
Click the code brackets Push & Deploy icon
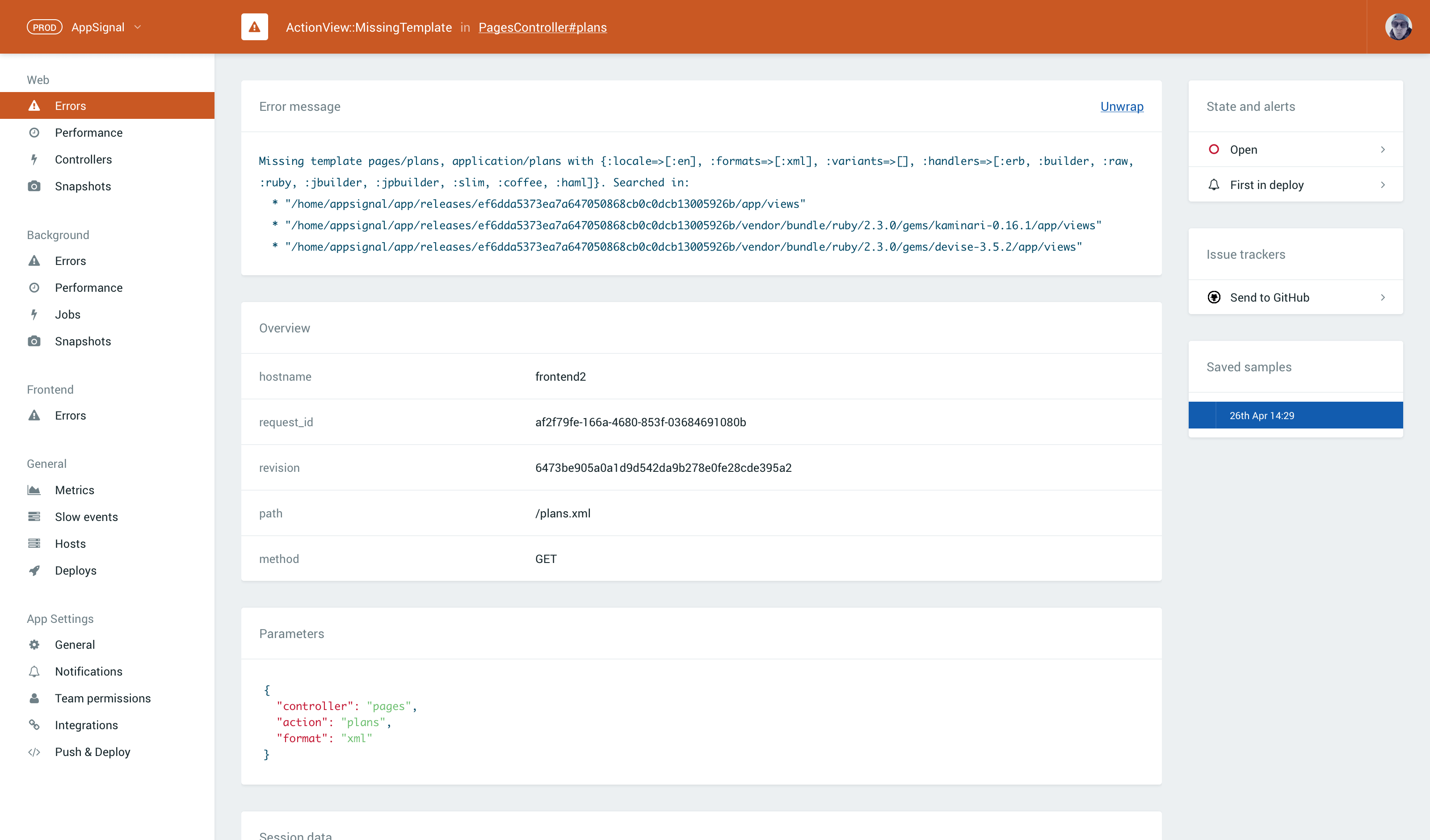coord(34,752)
